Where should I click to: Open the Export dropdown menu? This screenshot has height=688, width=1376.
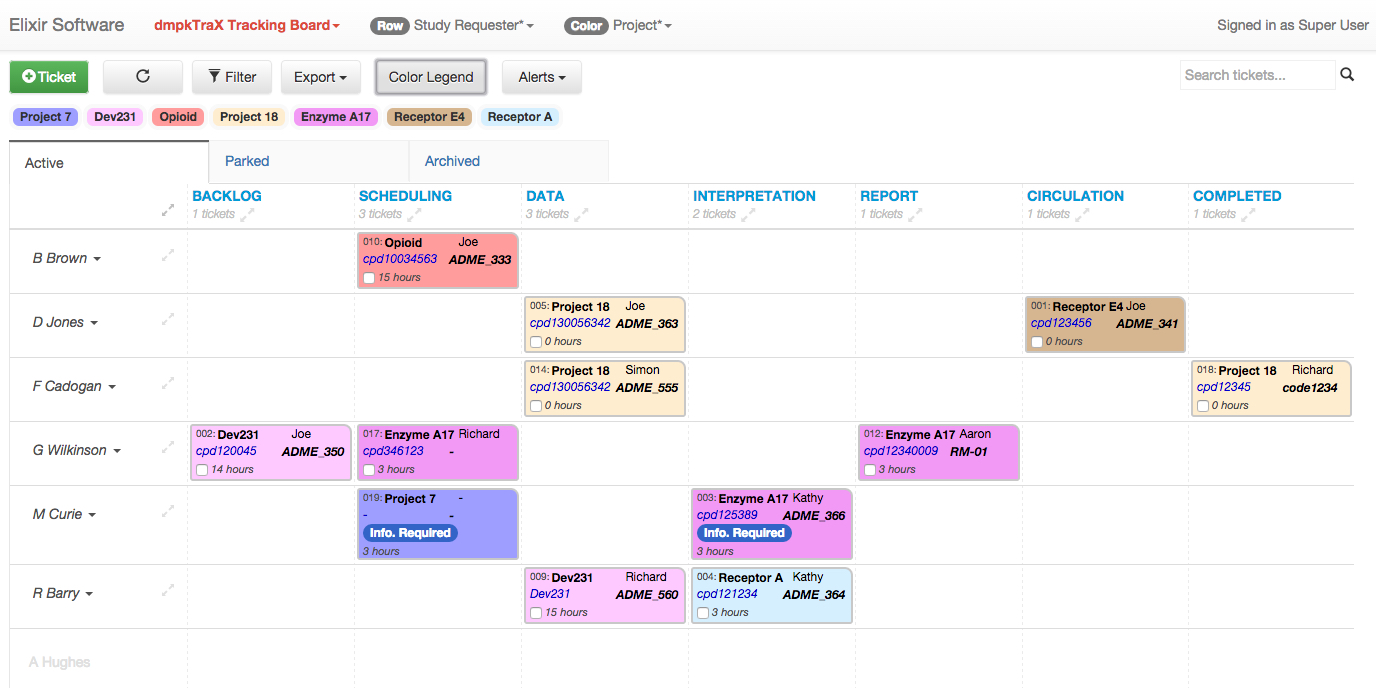pos(320,77)
